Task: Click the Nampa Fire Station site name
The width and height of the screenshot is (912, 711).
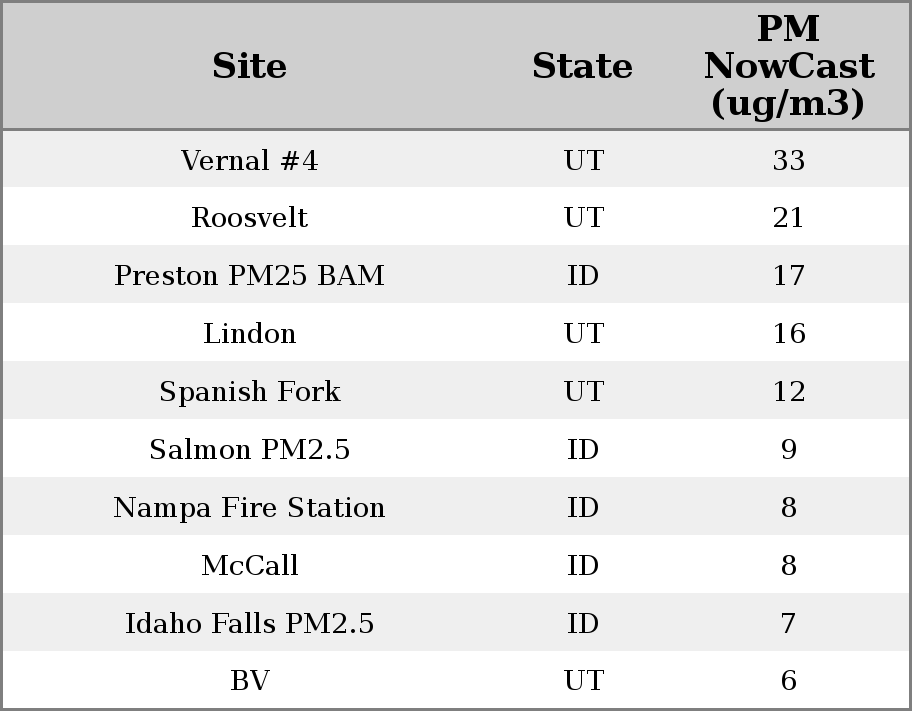Action: coord(250,508)
